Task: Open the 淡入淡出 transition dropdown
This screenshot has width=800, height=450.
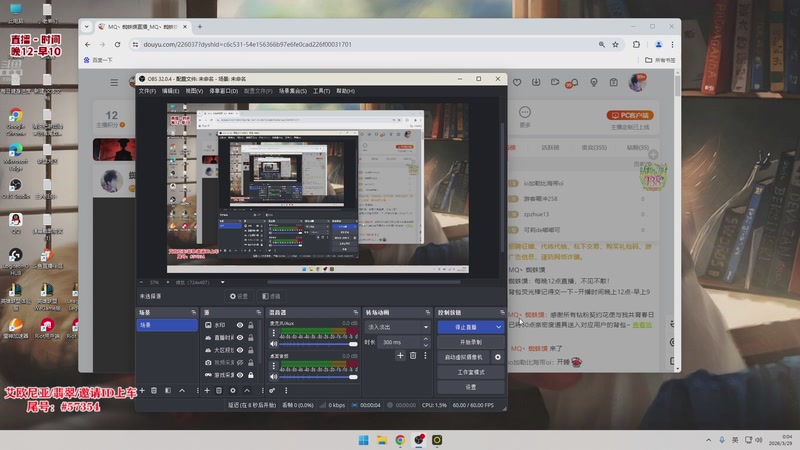Action: pos(397,327)
